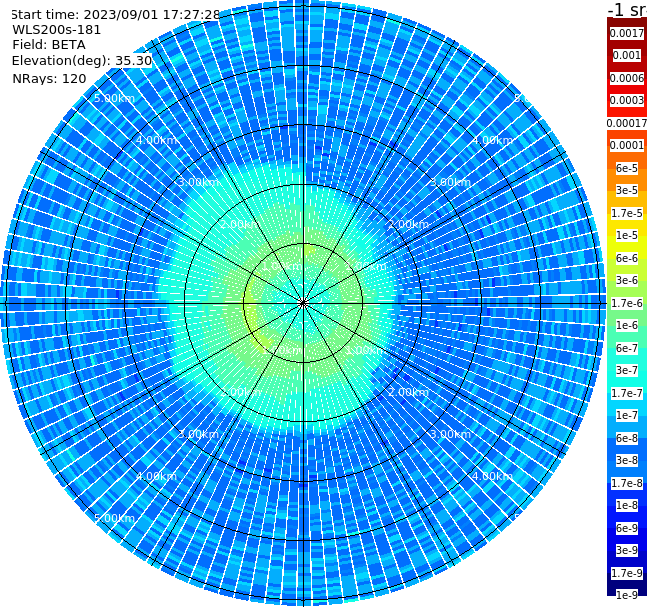The width and height of the screenshot is (647, 607).
Task: Pick the 0.0003 colorbar label
Action: coord(627,100)
